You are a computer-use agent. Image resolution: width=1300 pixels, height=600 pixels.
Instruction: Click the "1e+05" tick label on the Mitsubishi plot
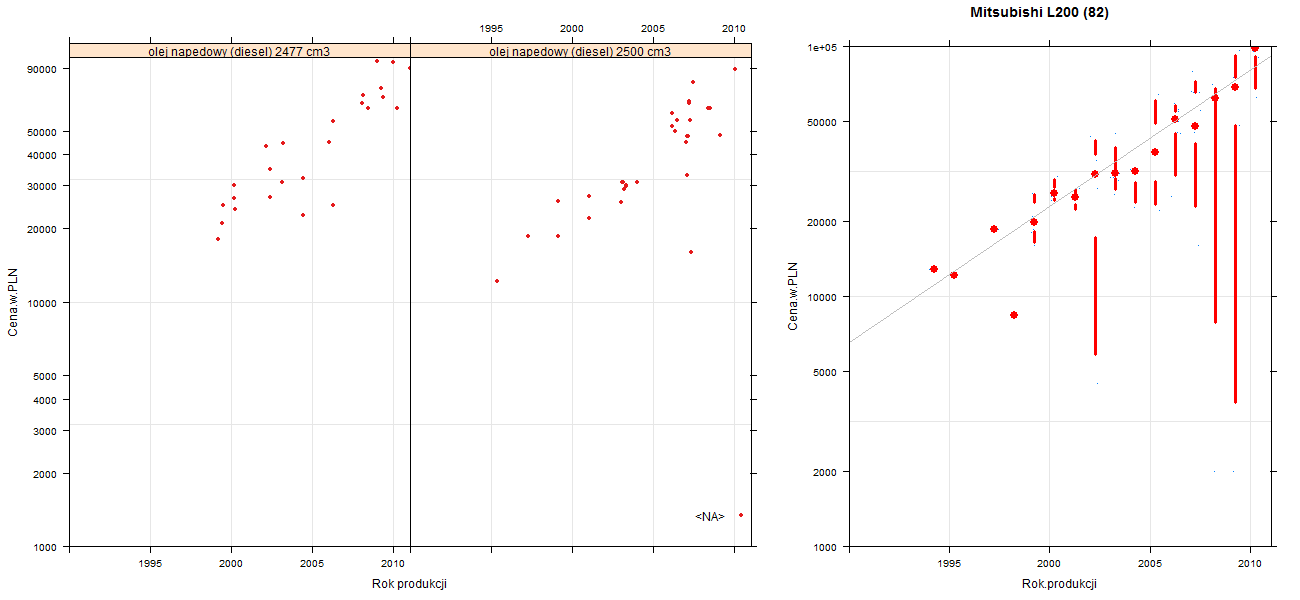pos(821,47)
